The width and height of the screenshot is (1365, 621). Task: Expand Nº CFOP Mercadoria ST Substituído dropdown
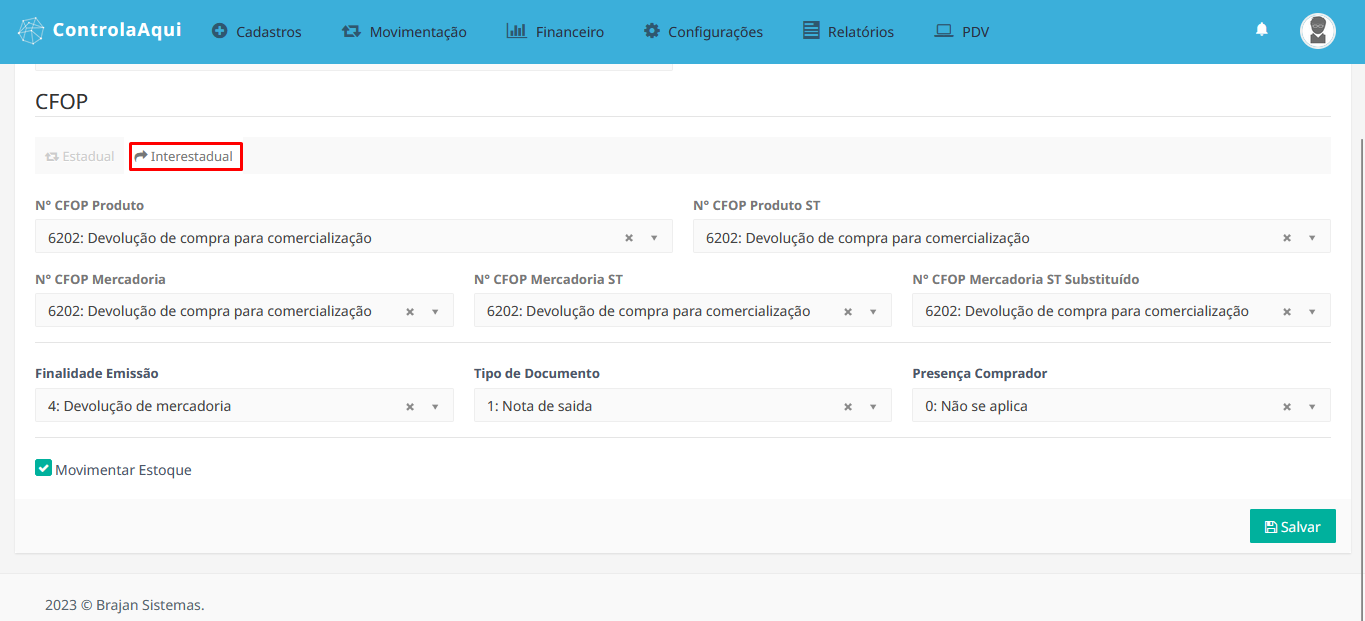point(1312,312)
